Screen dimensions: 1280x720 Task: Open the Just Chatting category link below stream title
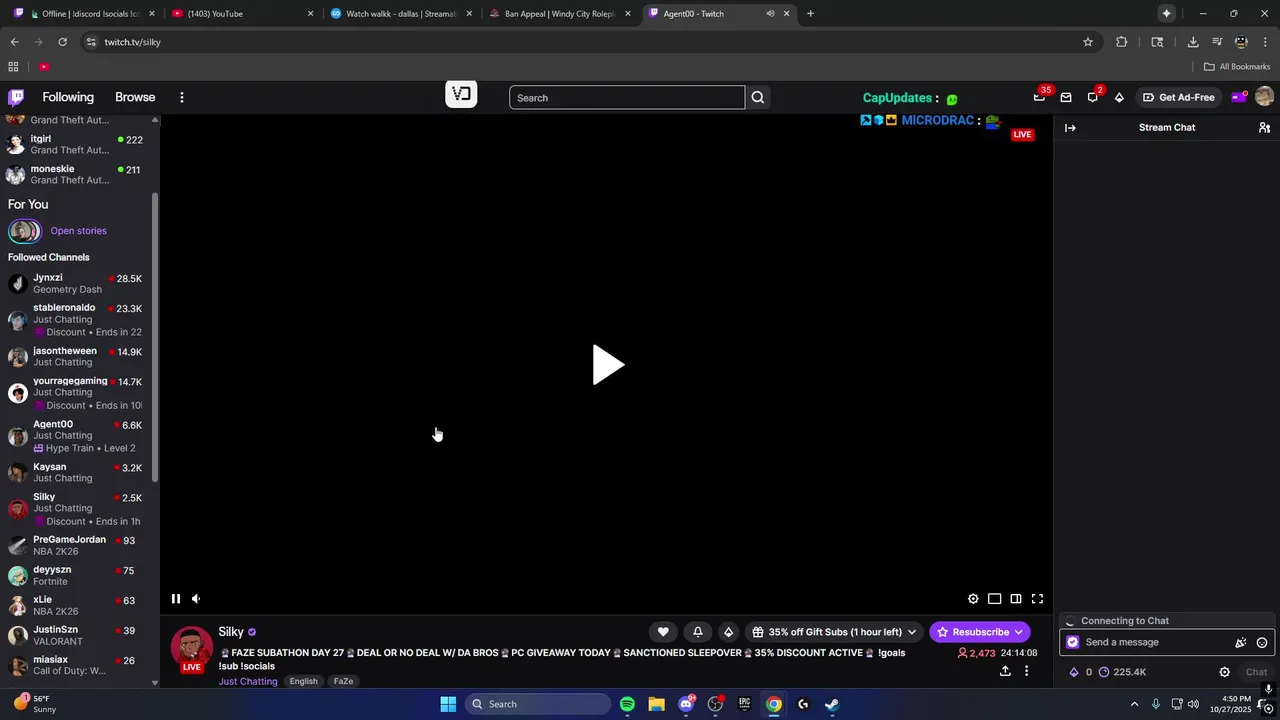point(248,681)
